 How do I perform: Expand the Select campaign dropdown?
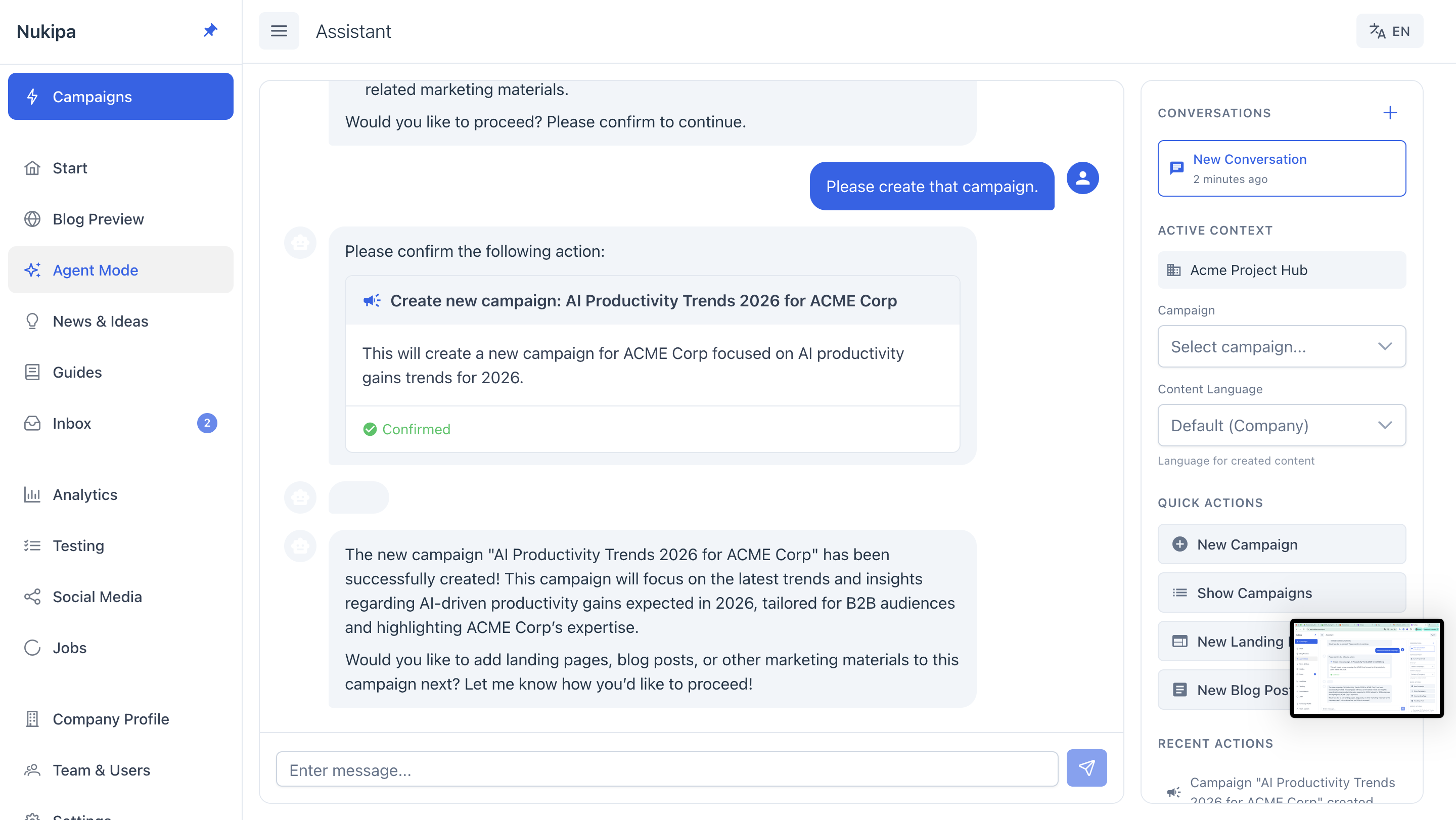point(1281,346)
